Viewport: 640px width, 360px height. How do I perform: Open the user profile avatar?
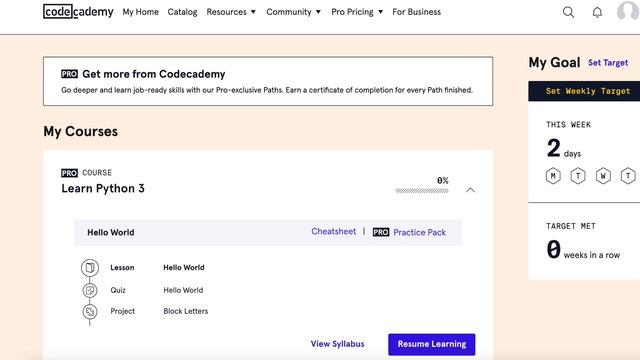[628, 11]
